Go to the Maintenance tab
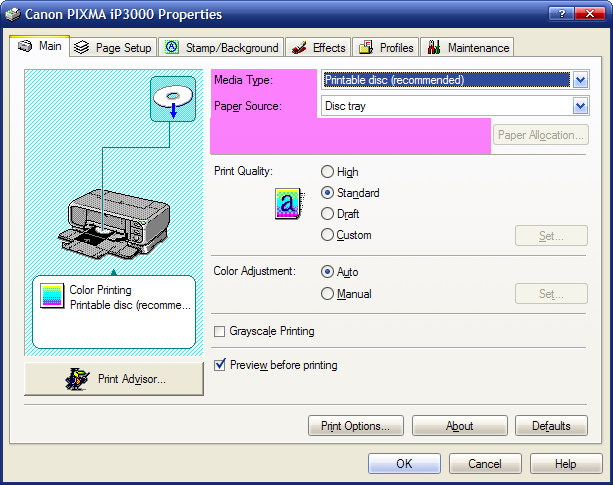 [467, 48]
